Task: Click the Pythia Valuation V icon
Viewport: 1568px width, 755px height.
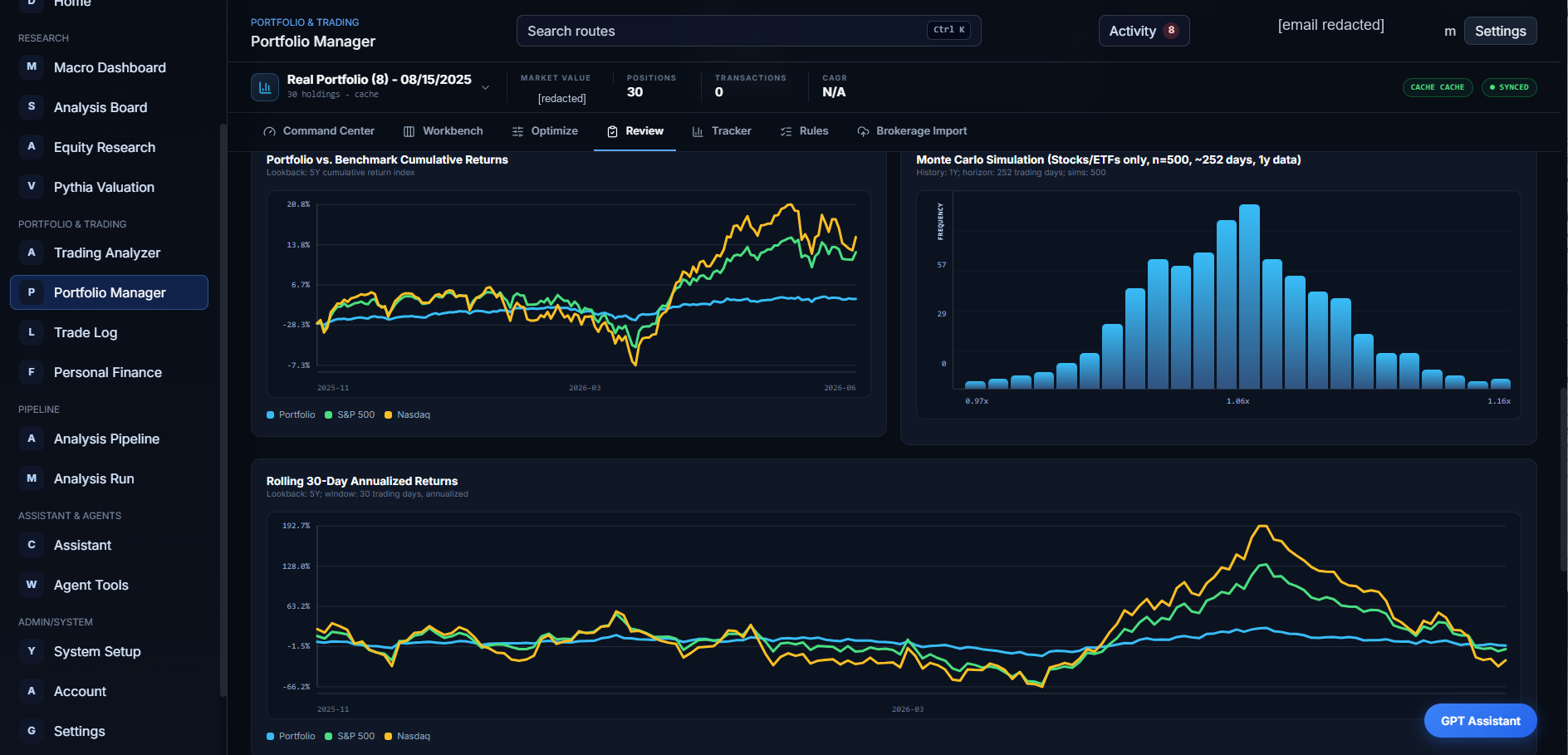Action: coord(32,186)
